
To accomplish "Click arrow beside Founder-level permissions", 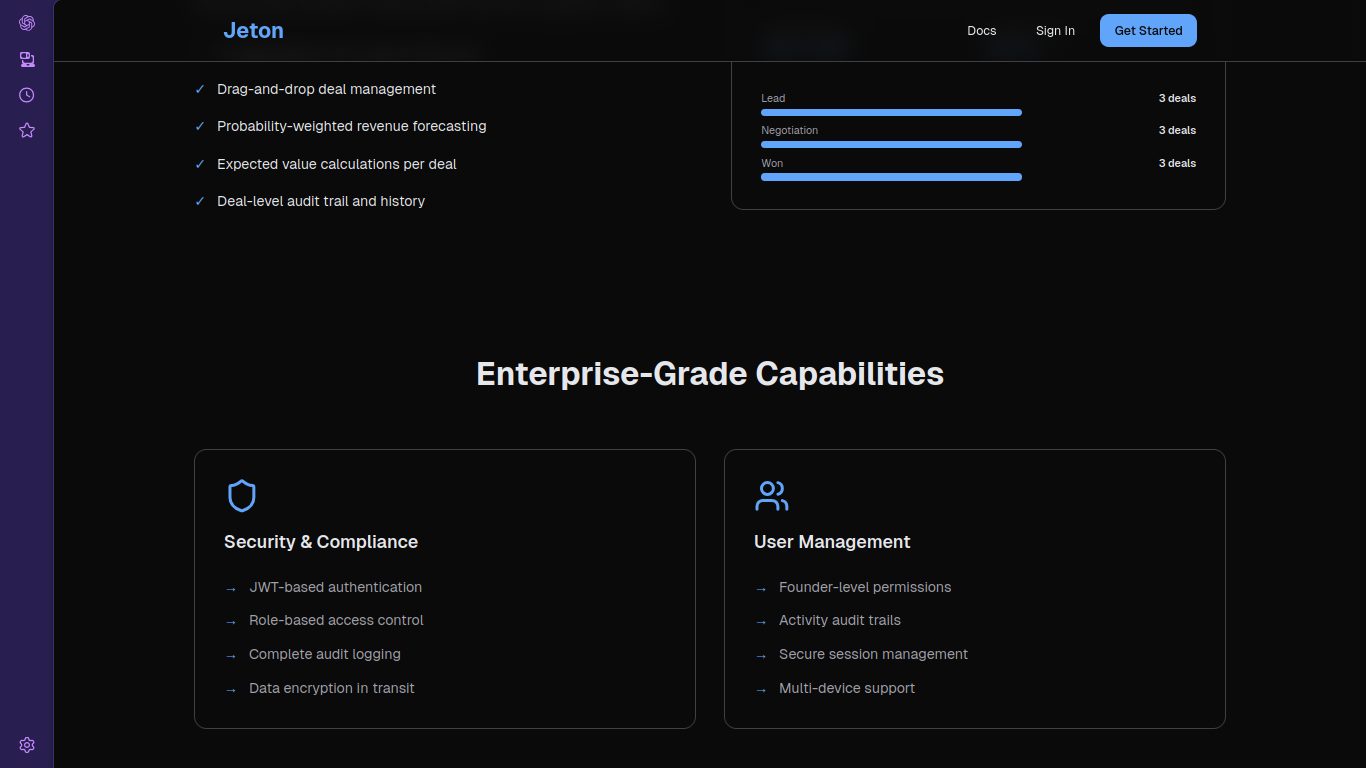I will coord(761,589).
